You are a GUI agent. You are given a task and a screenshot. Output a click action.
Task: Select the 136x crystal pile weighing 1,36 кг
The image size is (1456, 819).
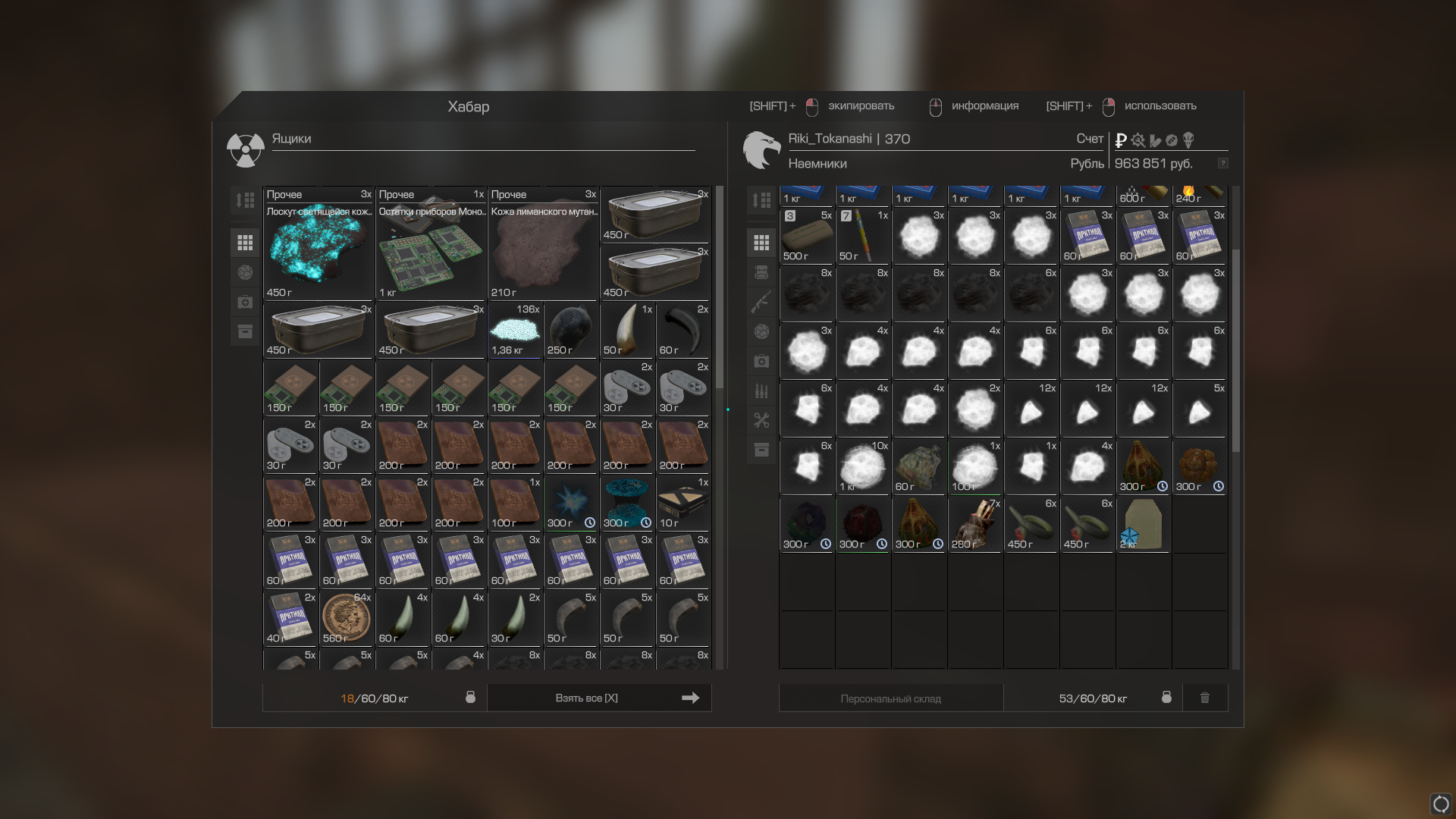point(516,330)
